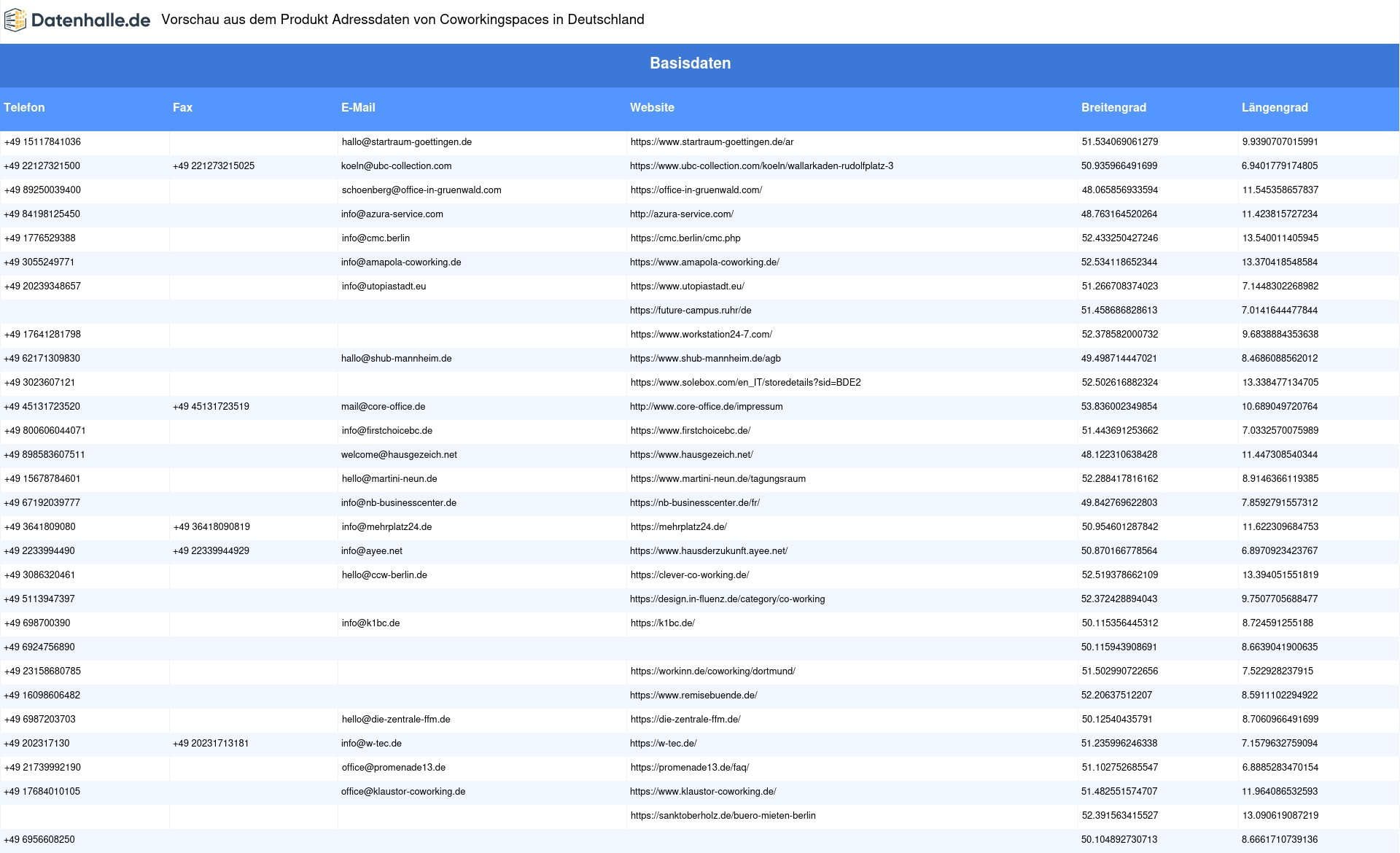Click email info@k1bc.de
Viewport: 1400px width, 853px height.
coord(370,623)
